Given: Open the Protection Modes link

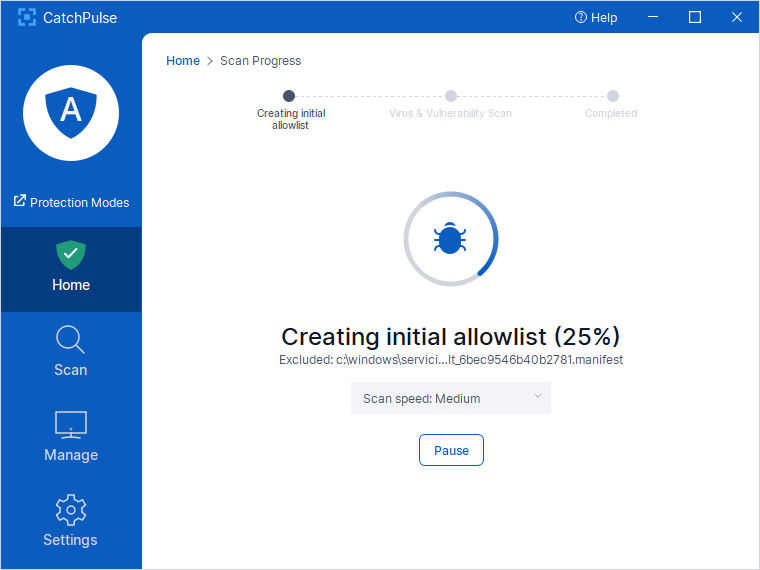Looking at the screenshot, I should [x=80, y=202].
